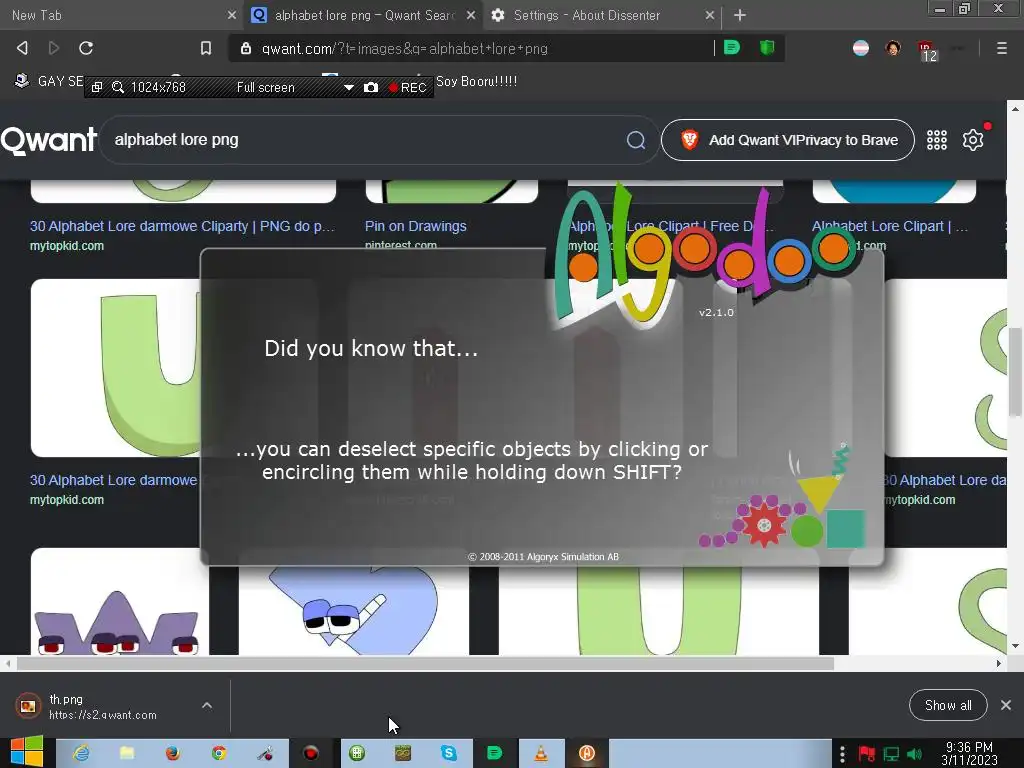
Task: Expand th.png download options chevron
Action: pos(206,705)
